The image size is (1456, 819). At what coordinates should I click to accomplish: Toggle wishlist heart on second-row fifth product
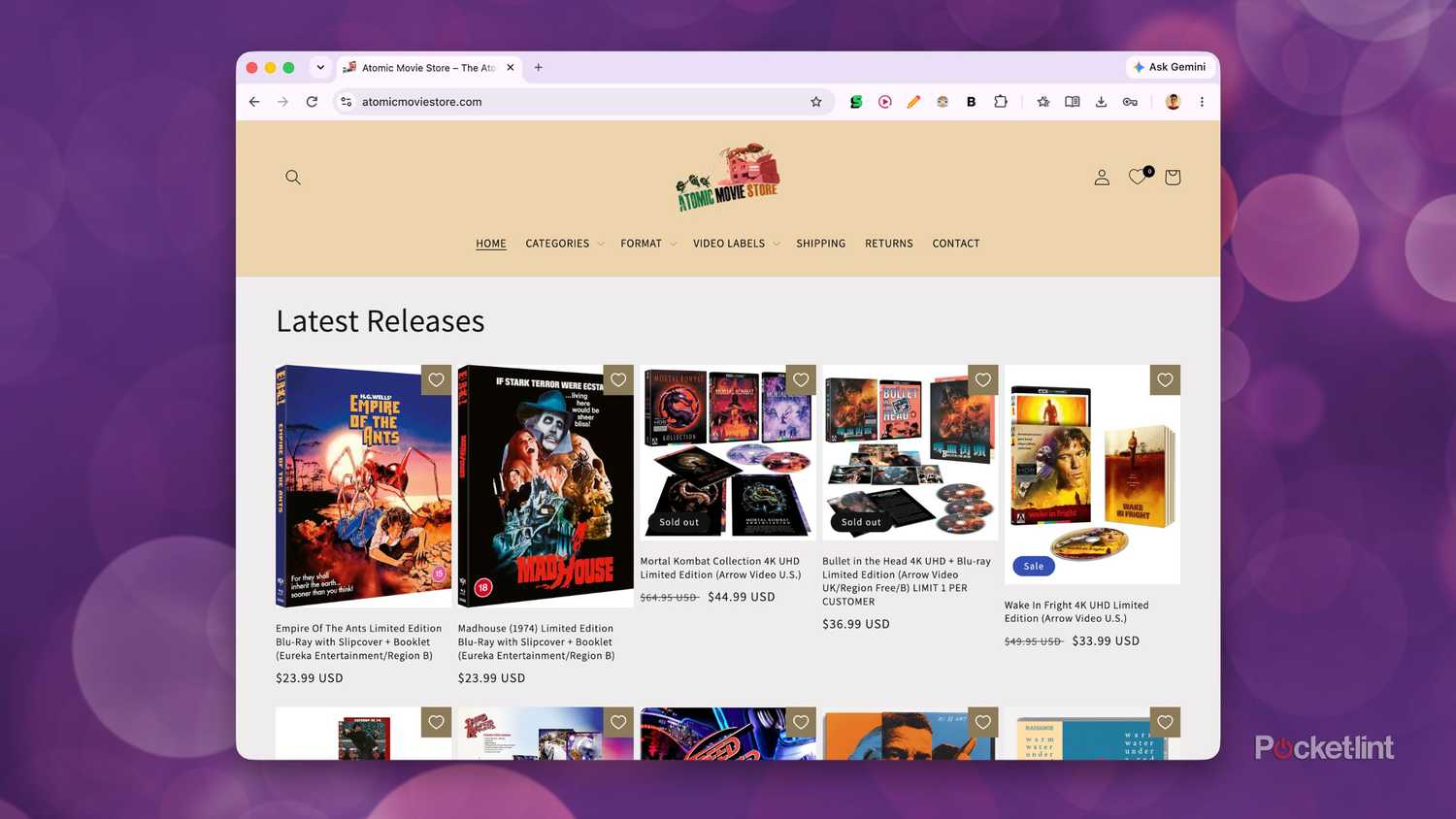tap(1165, 722)
